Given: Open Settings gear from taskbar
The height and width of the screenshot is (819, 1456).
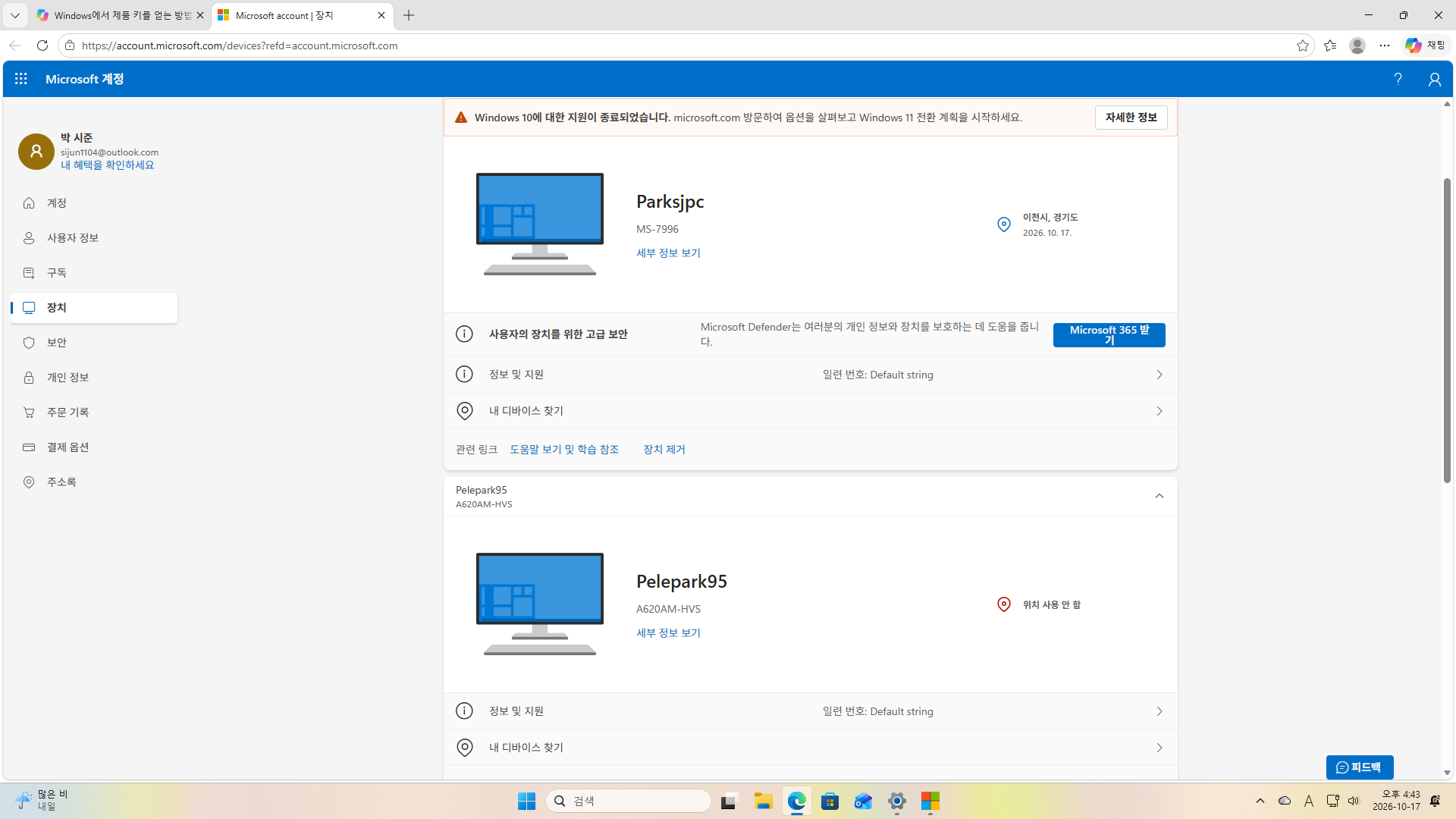Looking at the screenshot, I should click(x=896, y=801).
